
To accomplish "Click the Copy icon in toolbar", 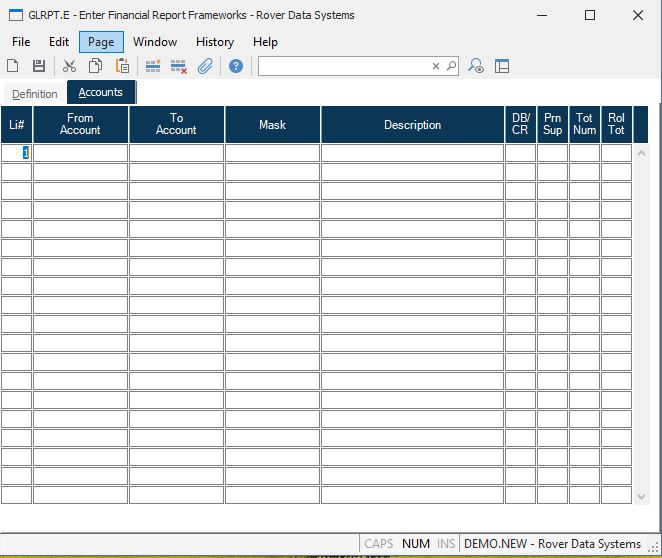I will tap(96, 66).
